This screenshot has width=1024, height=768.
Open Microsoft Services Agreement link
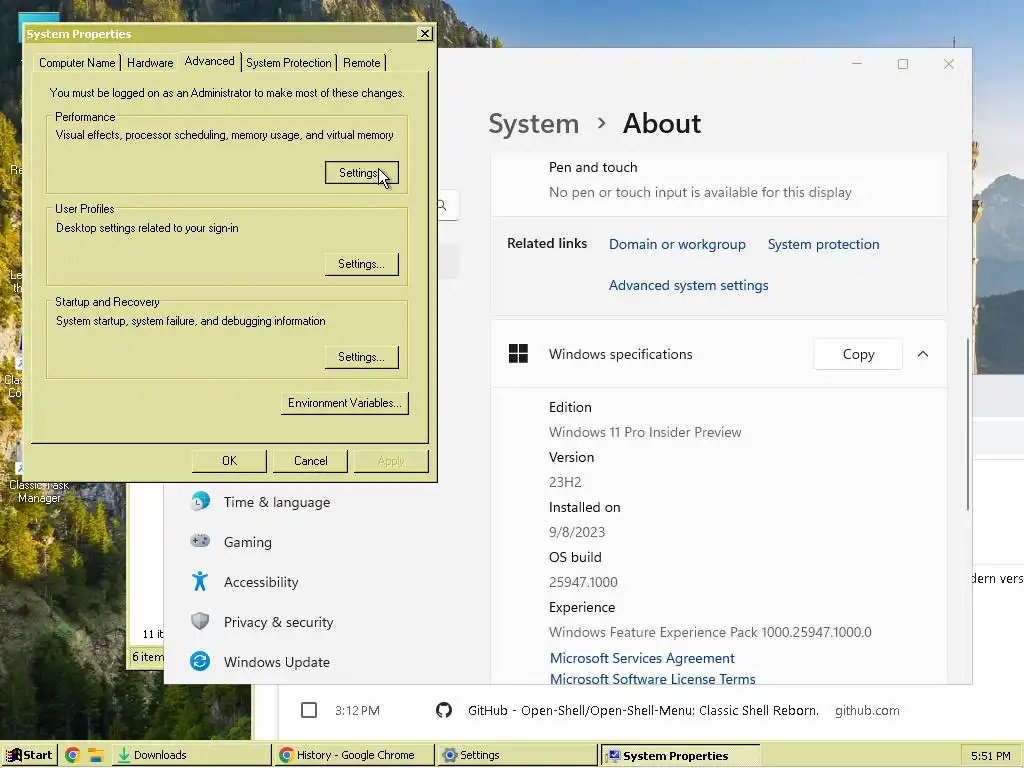pyautogui.click(x=642, y=658)
